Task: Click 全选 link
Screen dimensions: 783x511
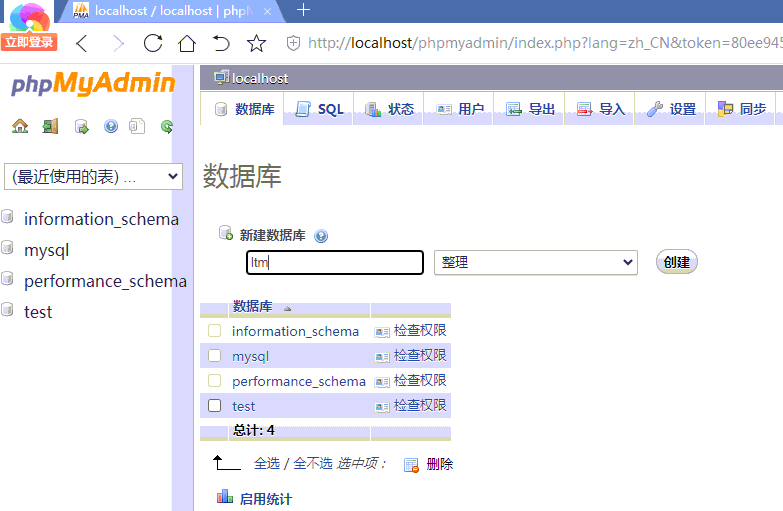Action: click(267, 464)
